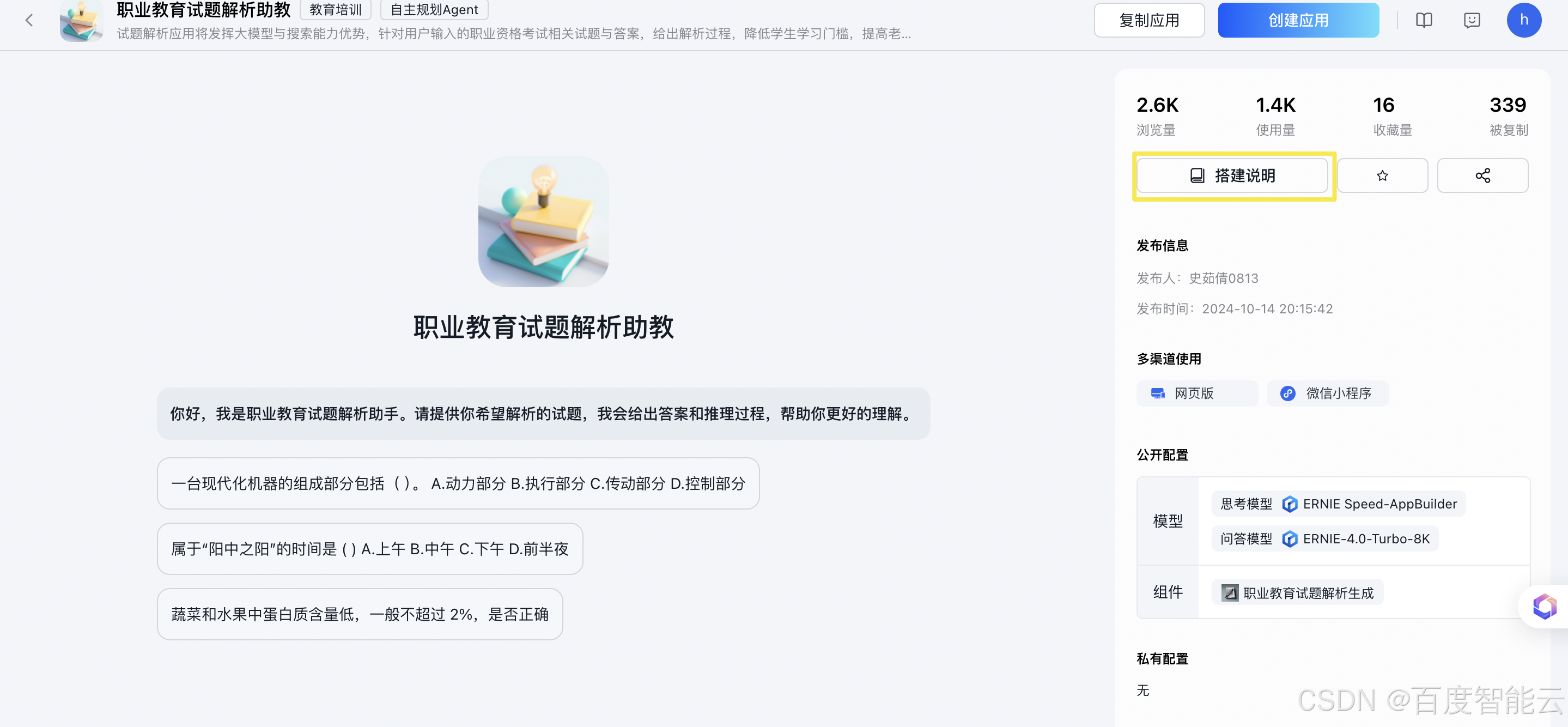The width and height of the screenshot is (1568, 727).
Task: Click the star favorite icon button
Action: [1382, 176]
